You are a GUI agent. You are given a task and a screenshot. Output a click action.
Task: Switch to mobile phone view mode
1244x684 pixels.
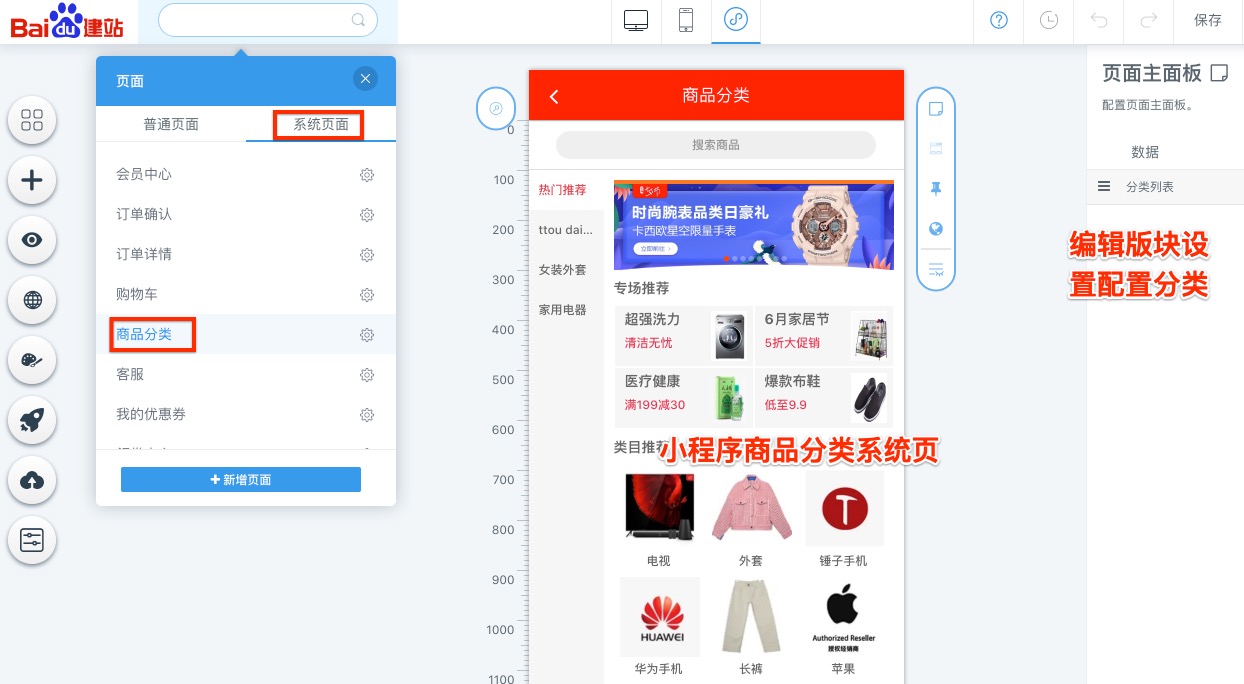[686, 21]
